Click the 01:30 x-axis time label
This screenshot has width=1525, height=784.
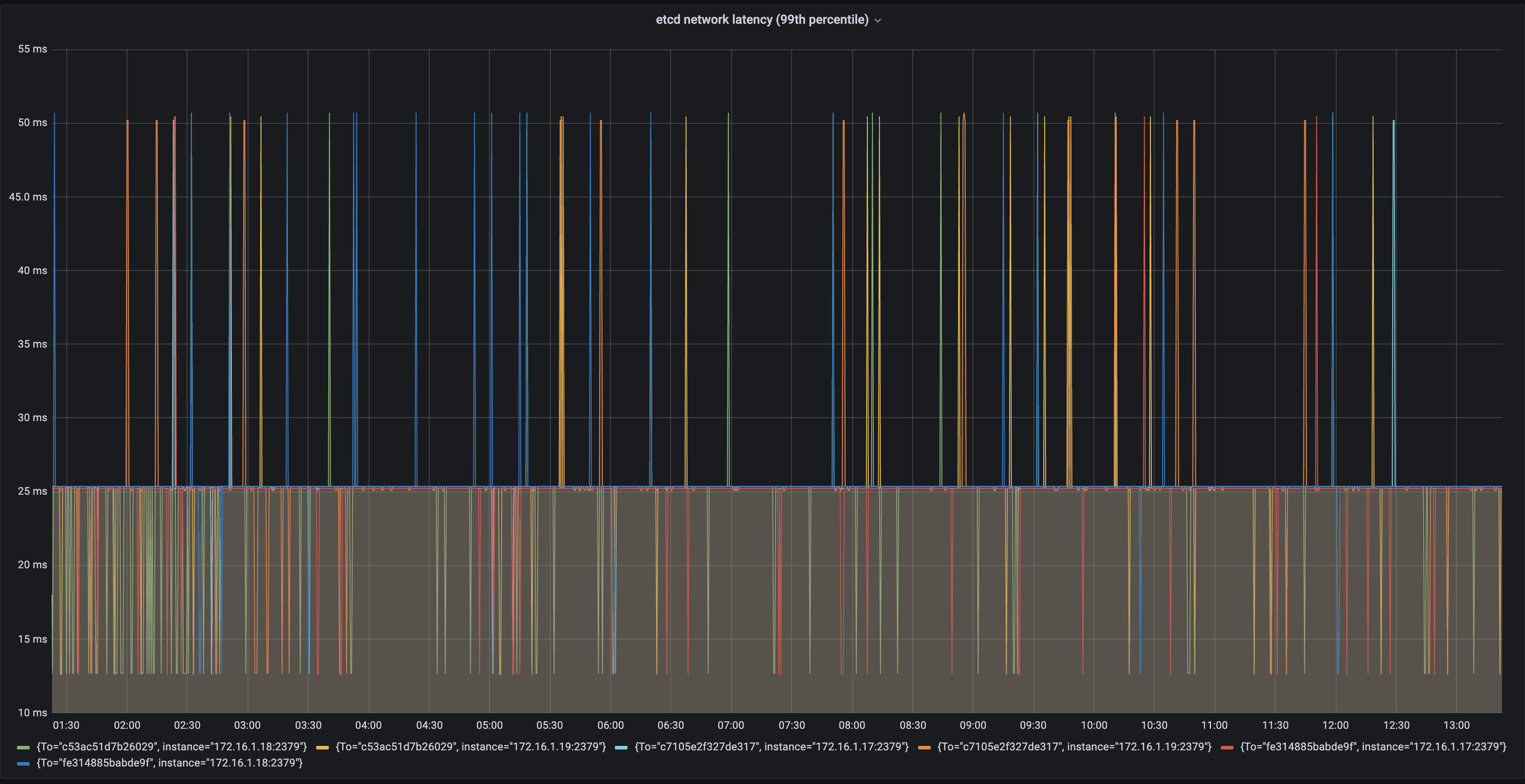point(66,725)
